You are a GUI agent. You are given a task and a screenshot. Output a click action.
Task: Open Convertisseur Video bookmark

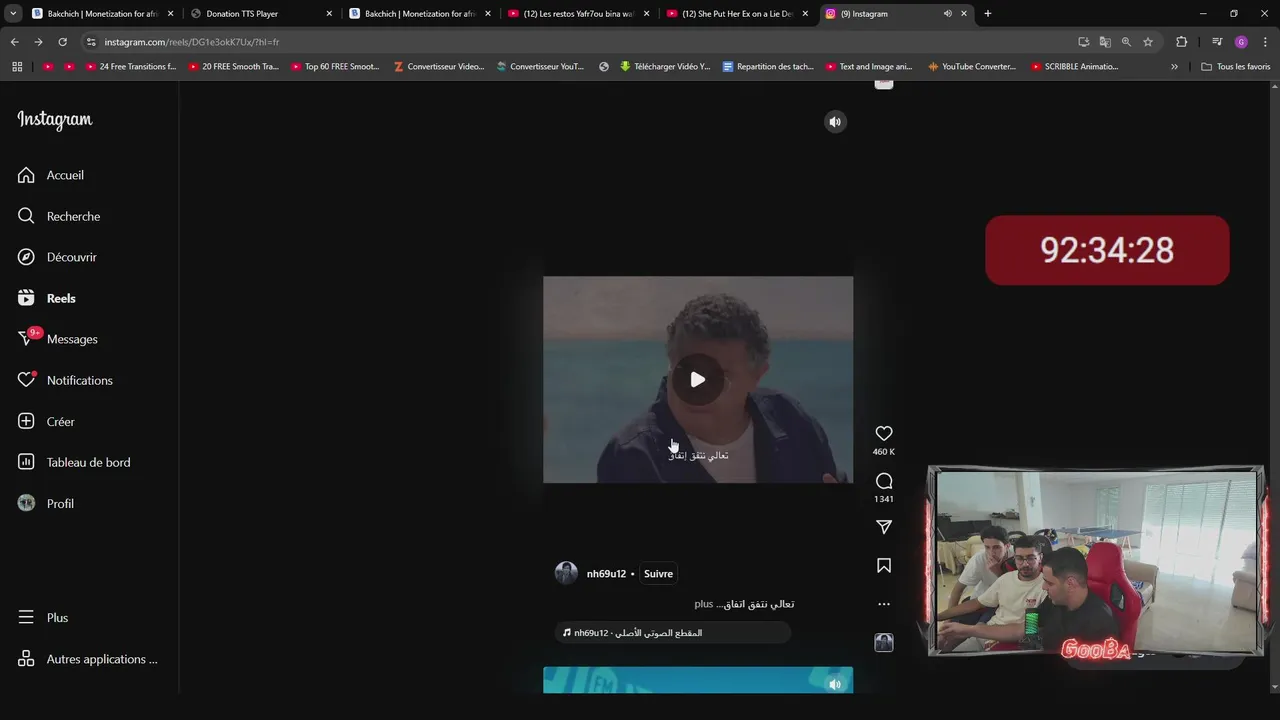[x=439, y=67]
